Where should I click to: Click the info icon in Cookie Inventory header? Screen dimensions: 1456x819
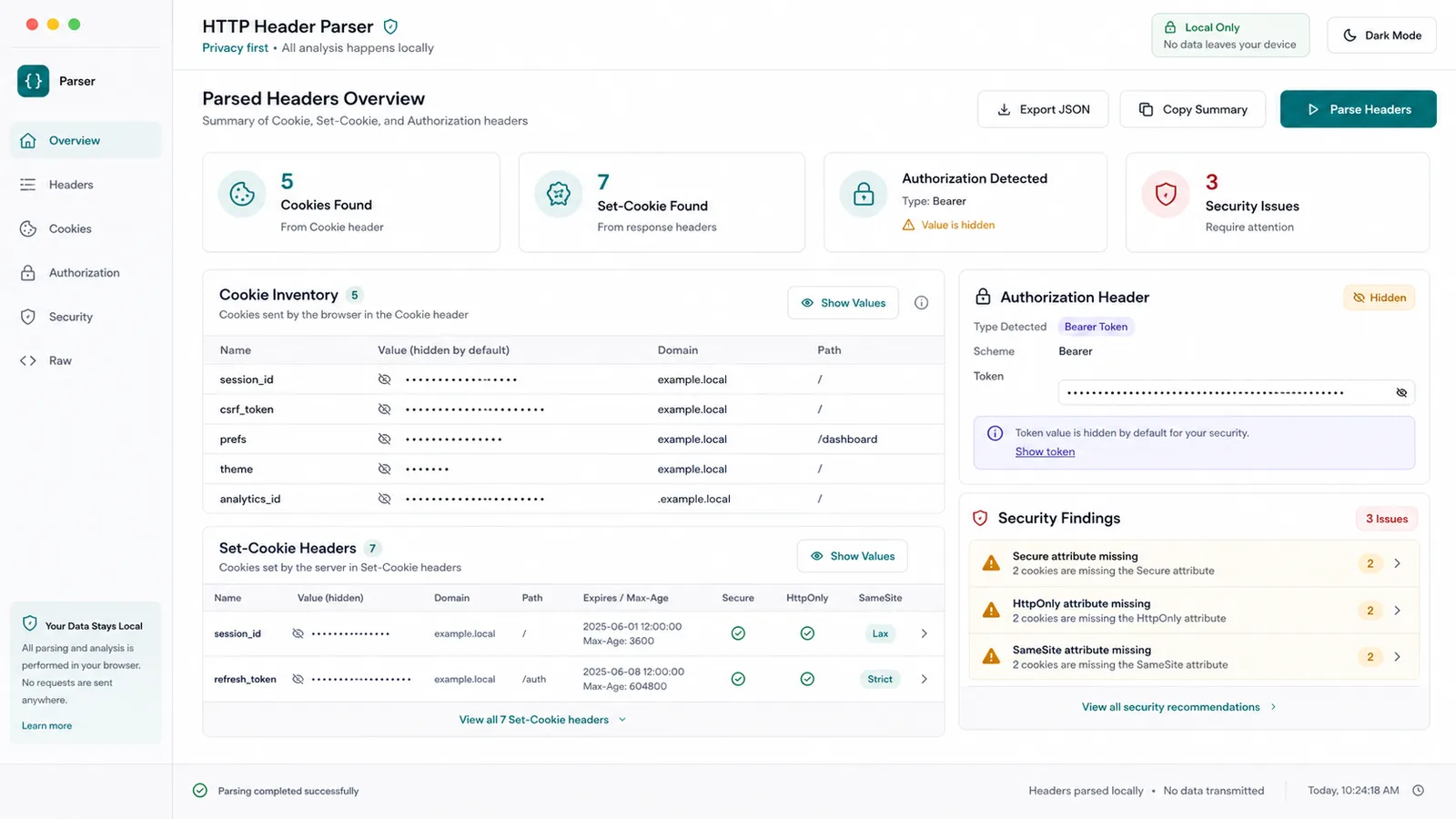(x=921, y=303)
